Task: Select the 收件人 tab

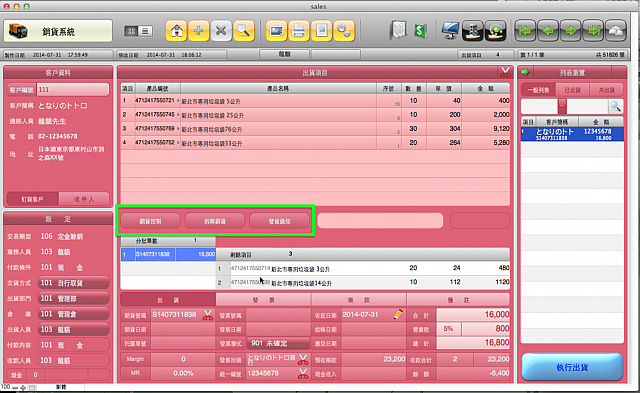Action: point(84,199)
